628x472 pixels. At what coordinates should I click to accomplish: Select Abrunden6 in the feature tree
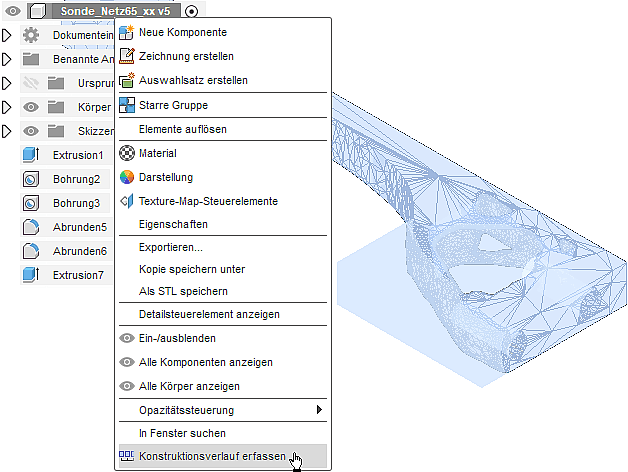[x=79, y=251]
